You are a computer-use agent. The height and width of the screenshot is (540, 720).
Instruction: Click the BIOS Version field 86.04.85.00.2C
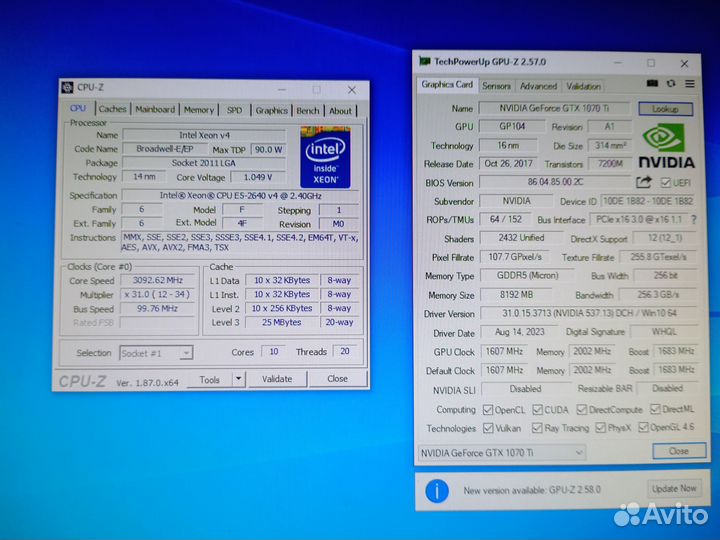555,181
